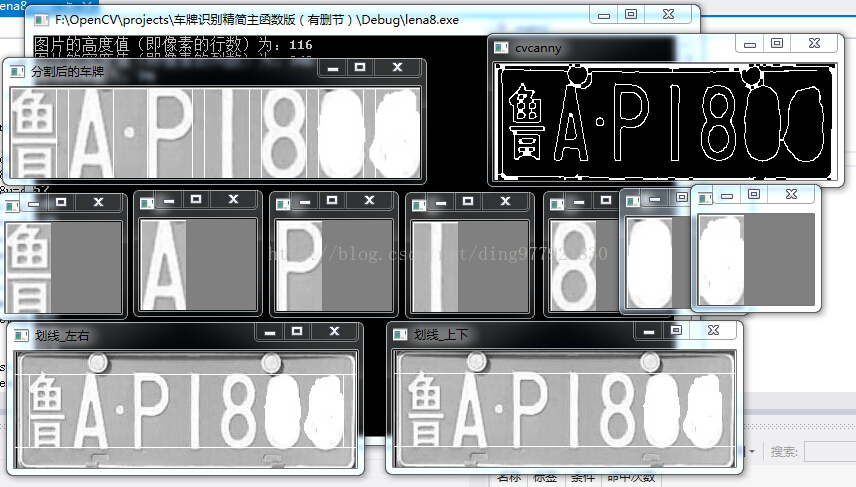Click the 划线_左右 window's title icon
The height and width of the screenshot is (487, 856).
[x=21, y=335]
